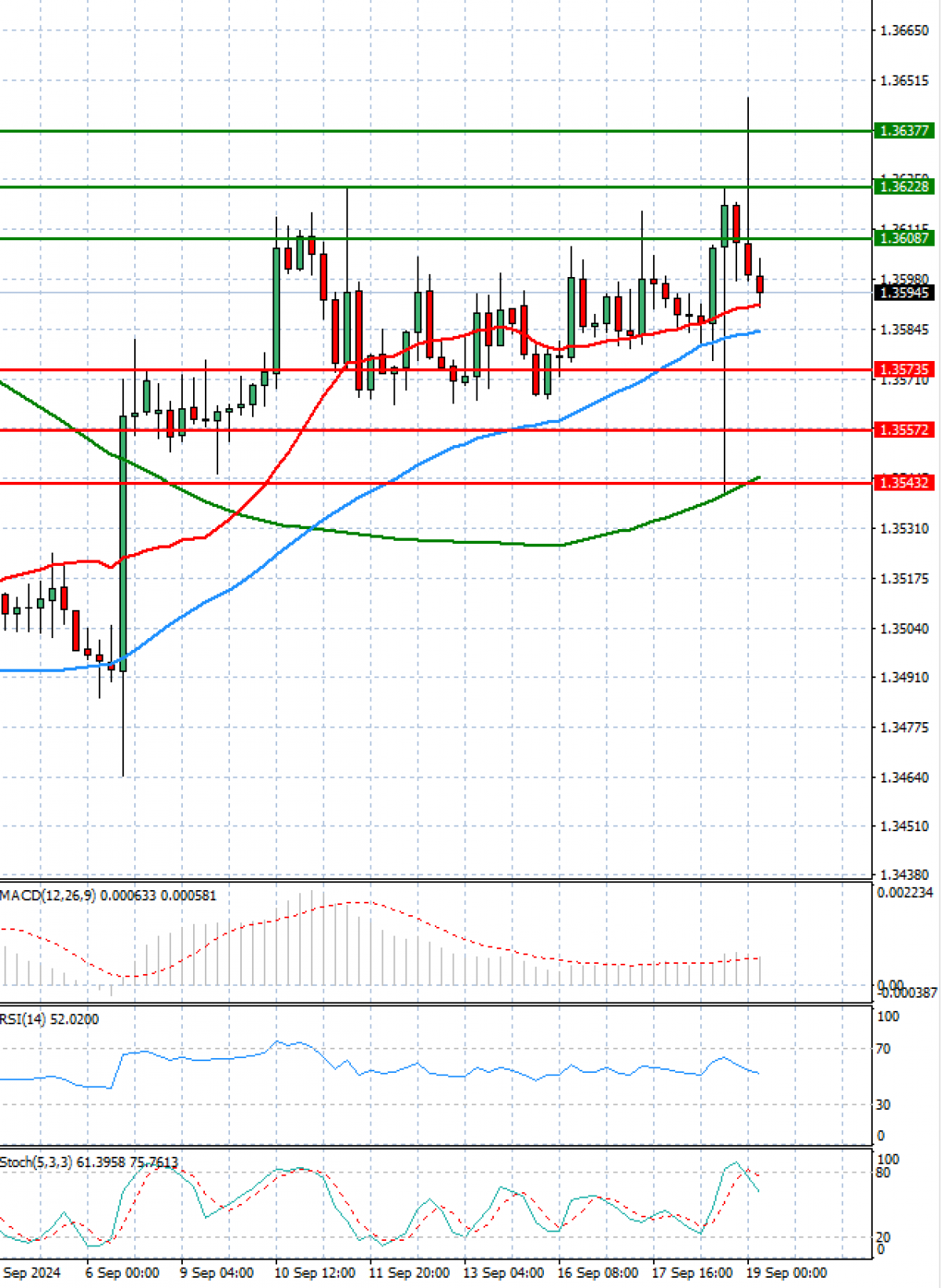
Task: Select the RSI(14) indicator title
Action: click(49, 1020)
